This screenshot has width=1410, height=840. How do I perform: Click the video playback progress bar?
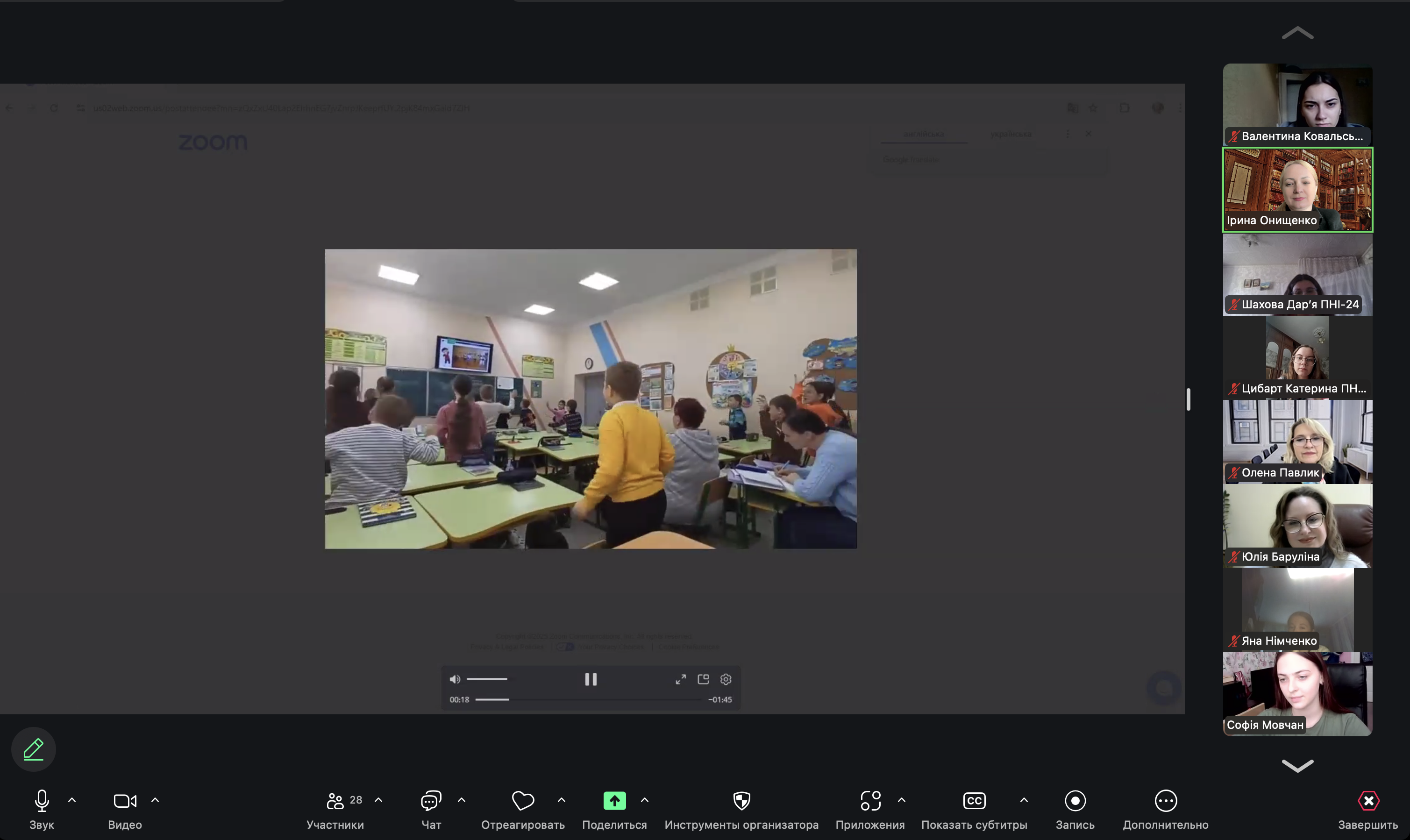589,700
